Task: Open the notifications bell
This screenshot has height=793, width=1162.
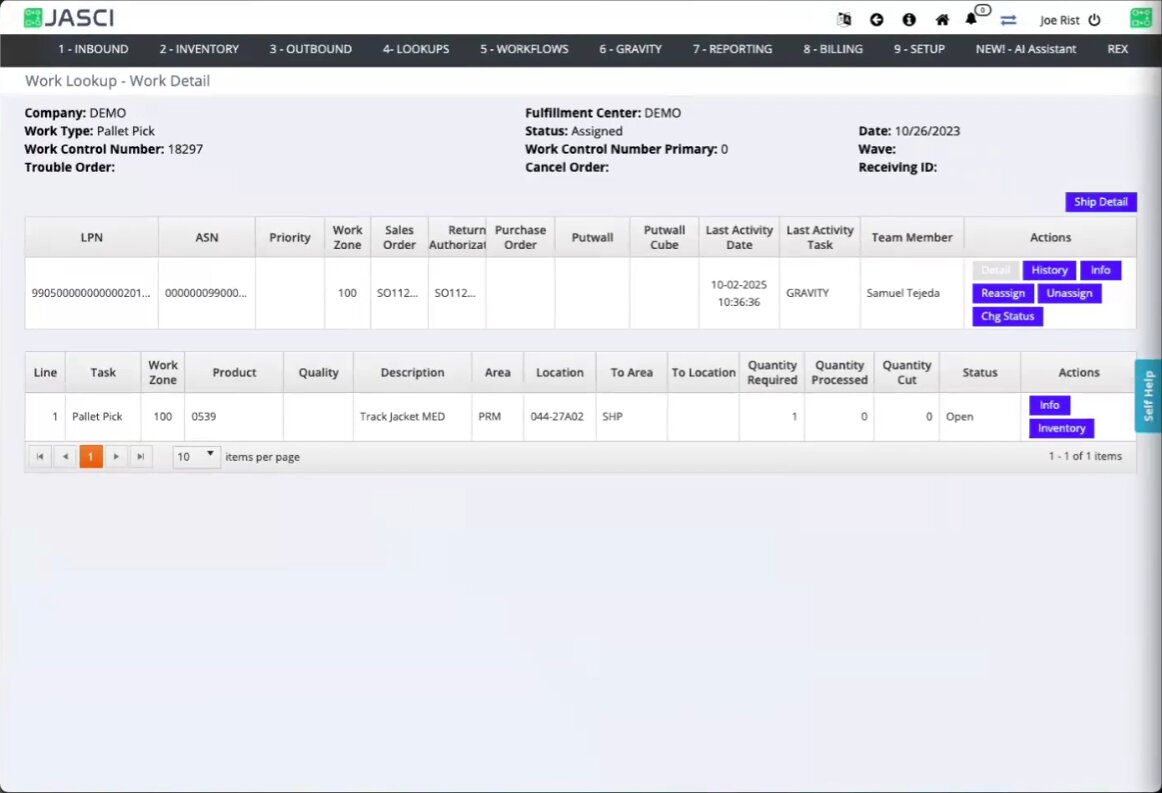Action: point(972,19)
